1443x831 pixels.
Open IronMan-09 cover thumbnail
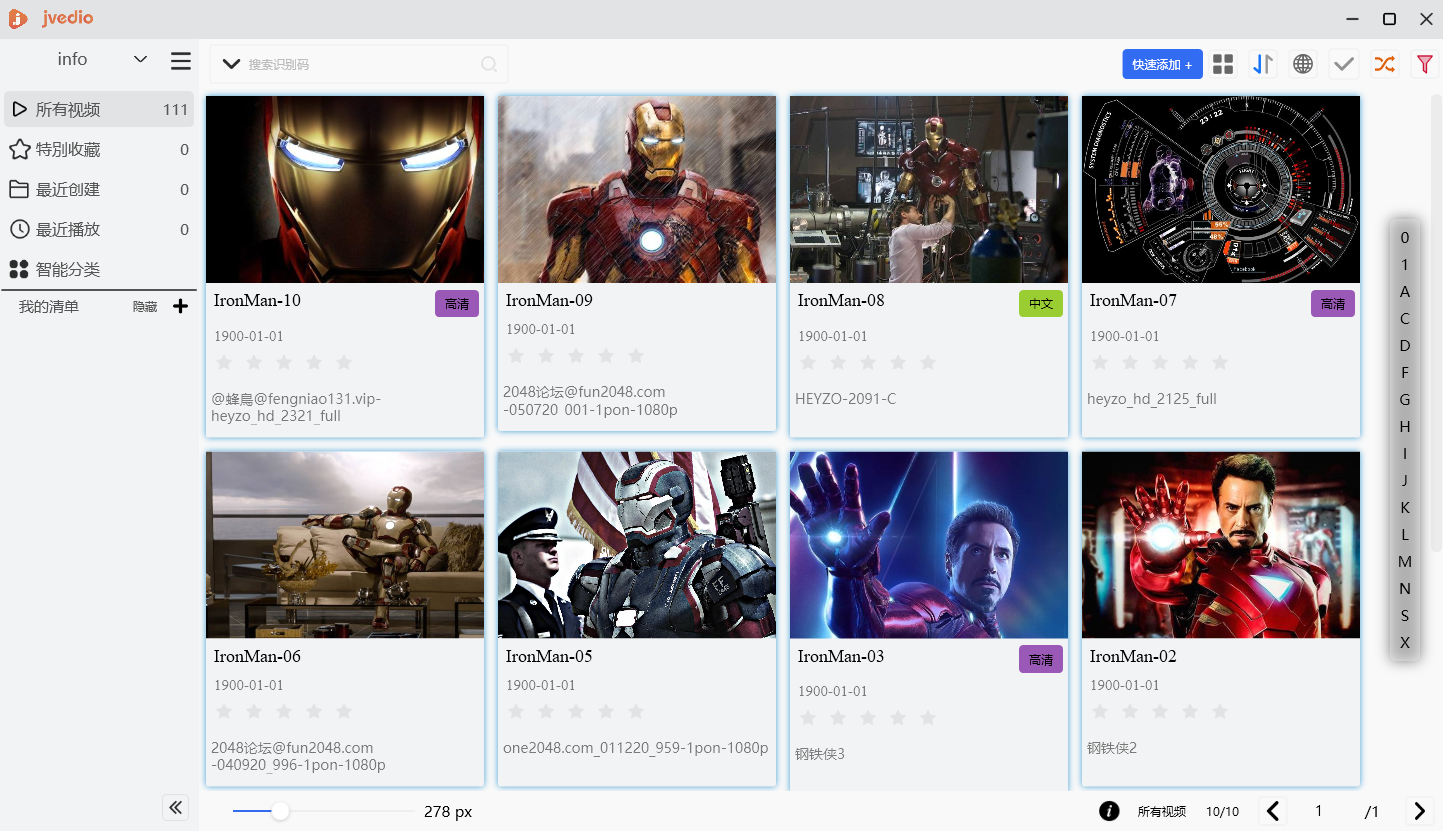(637, 189)
